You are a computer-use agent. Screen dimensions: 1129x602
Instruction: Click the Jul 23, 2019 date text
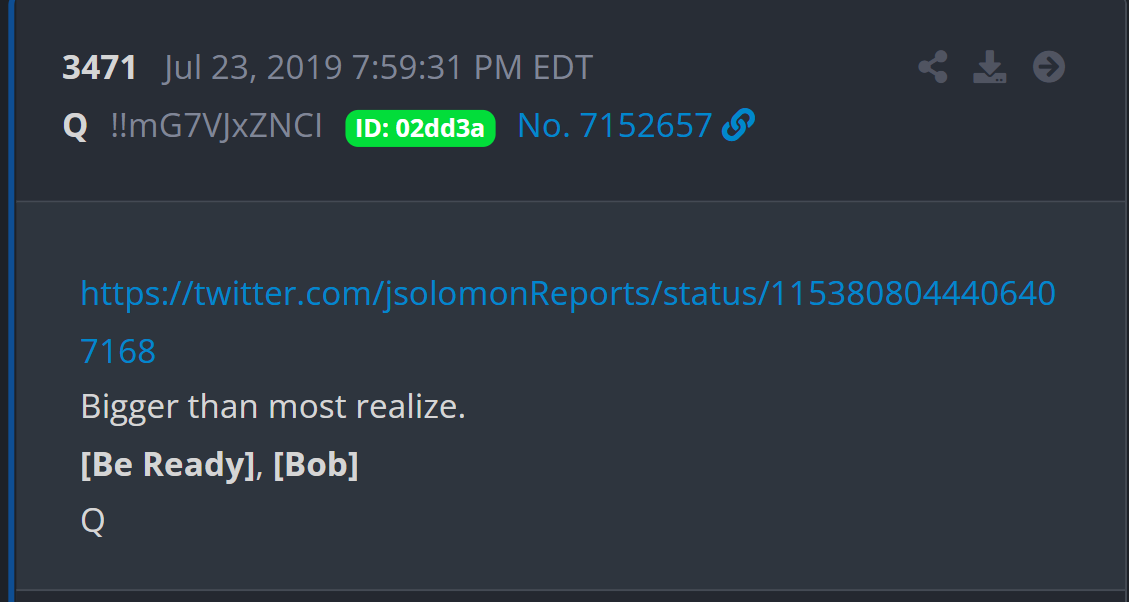(253, 68)
